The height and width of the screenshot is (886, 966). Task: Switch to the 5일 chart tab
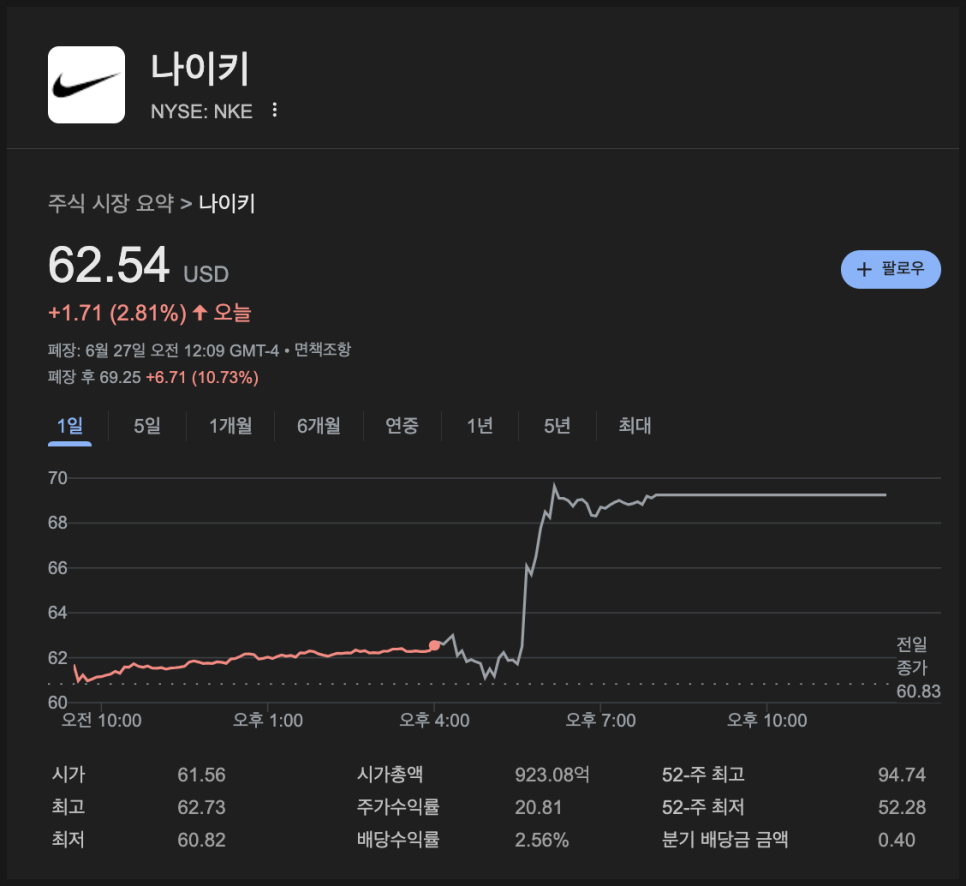pyautogui.click(x=147, y=426)
